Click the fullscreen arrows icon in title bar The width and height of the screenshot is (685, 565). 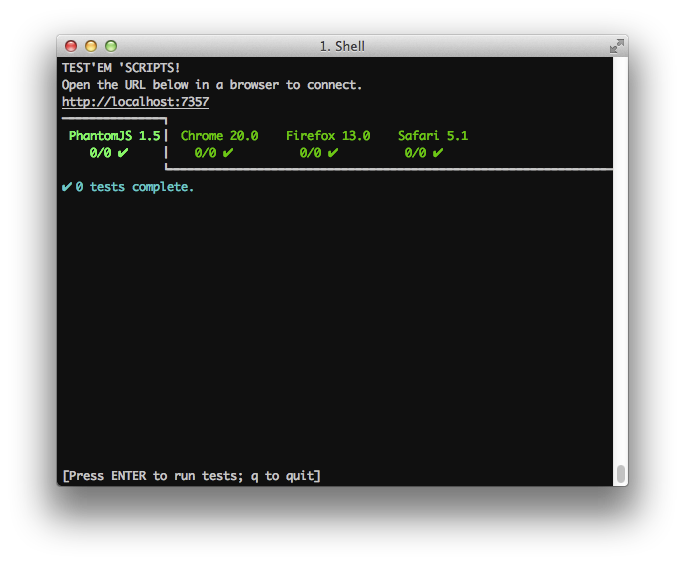pyautogui.click(x=616, y=46)
